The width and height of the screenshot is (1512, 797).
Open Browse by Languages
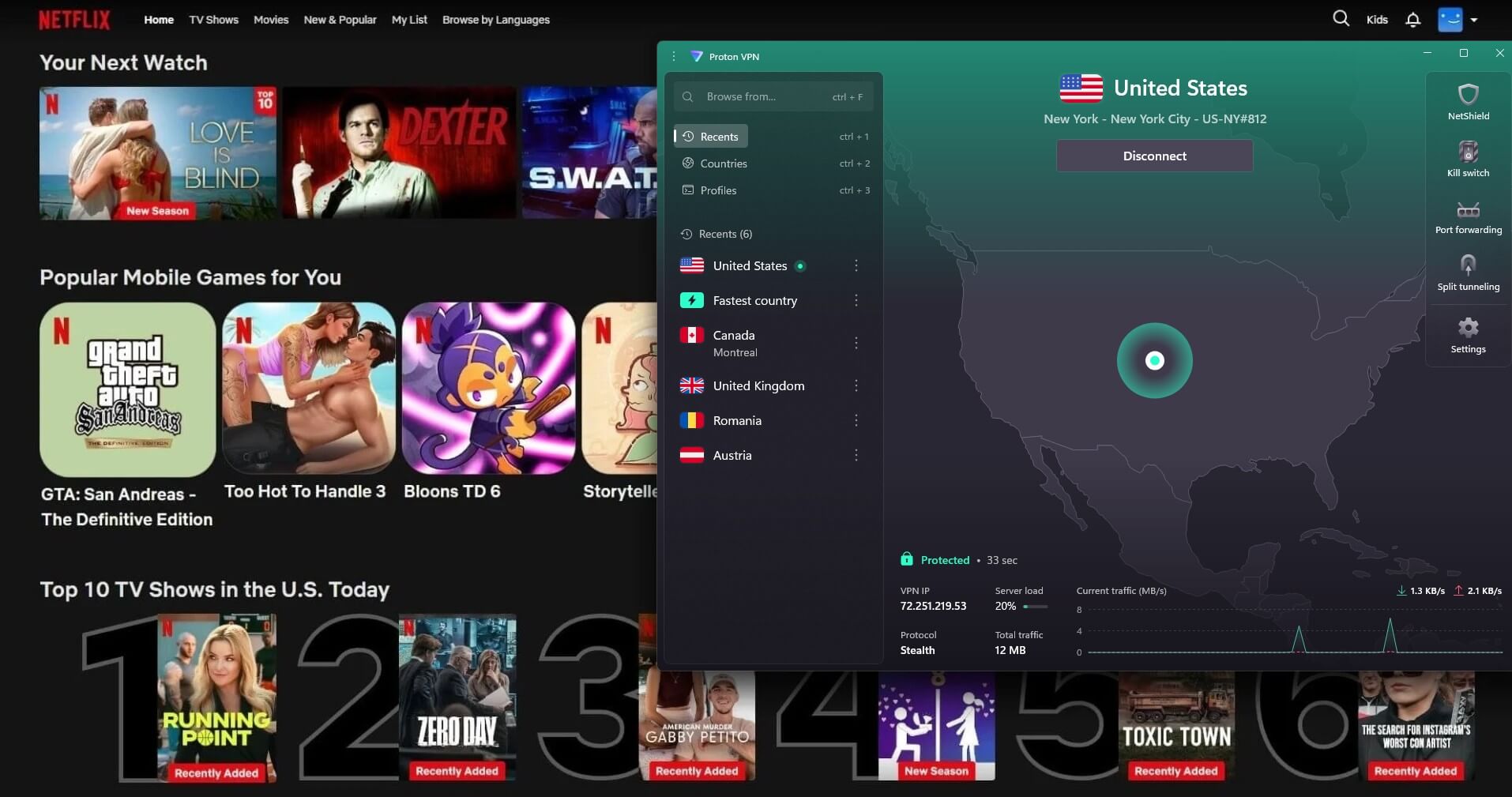tap(496, 20)
